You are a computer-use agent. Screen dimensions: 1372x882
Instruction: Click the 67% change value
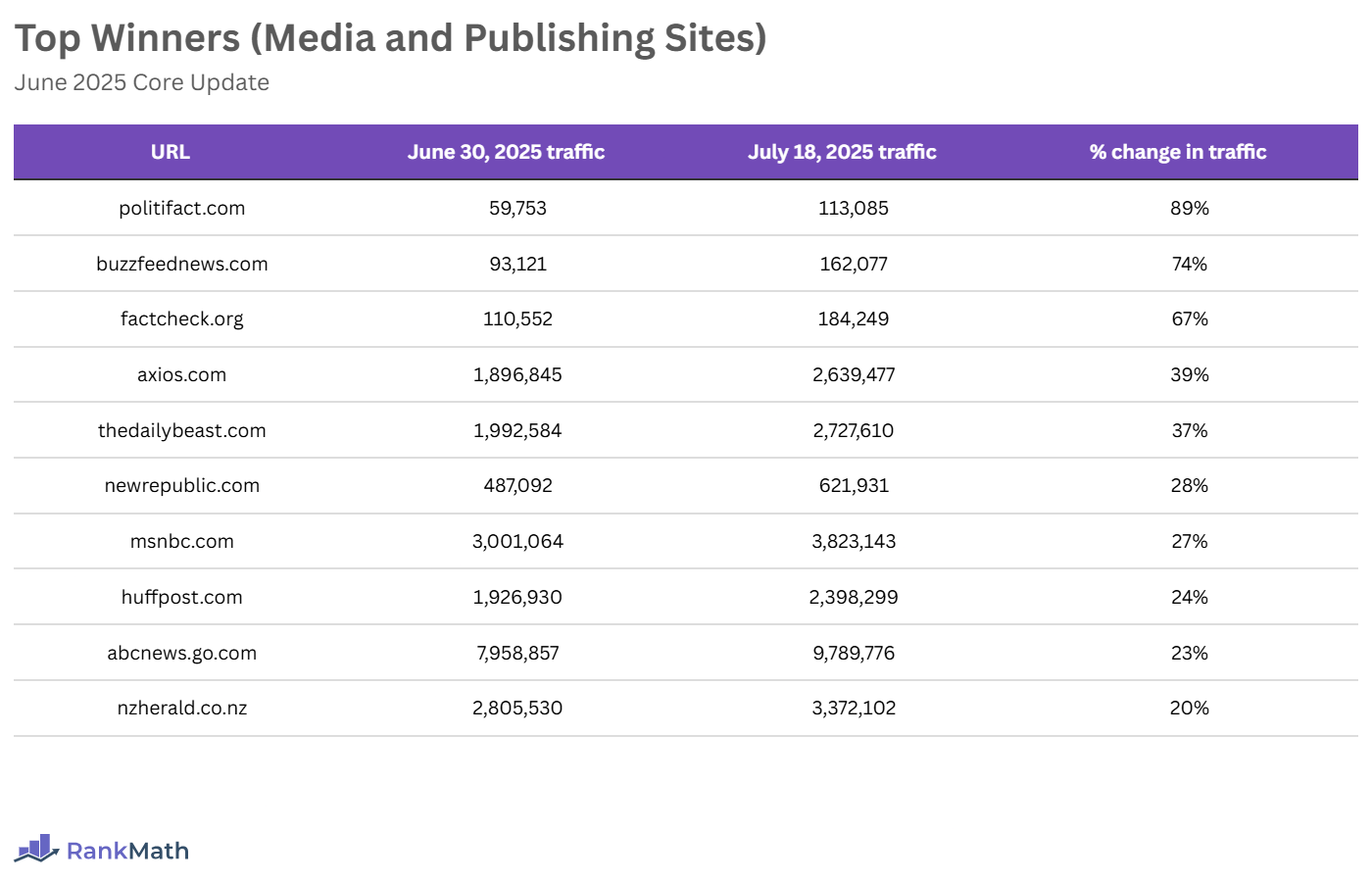pos(1190,318)
